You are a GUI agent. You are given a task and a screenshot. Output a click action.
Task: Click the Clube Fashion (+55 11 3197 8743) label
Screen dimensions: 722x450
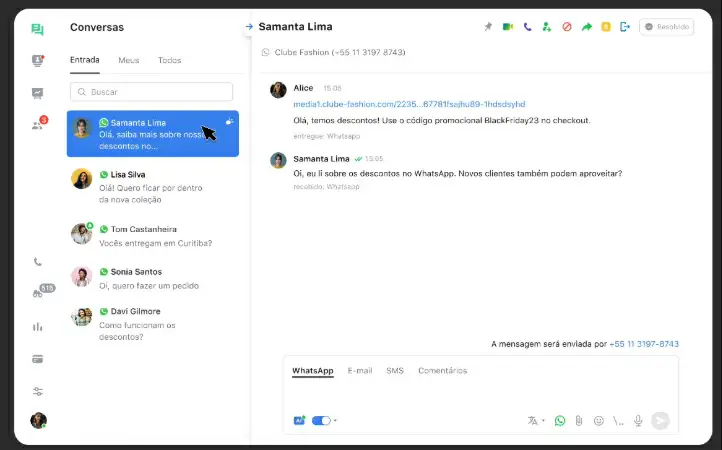coord(340,53)
